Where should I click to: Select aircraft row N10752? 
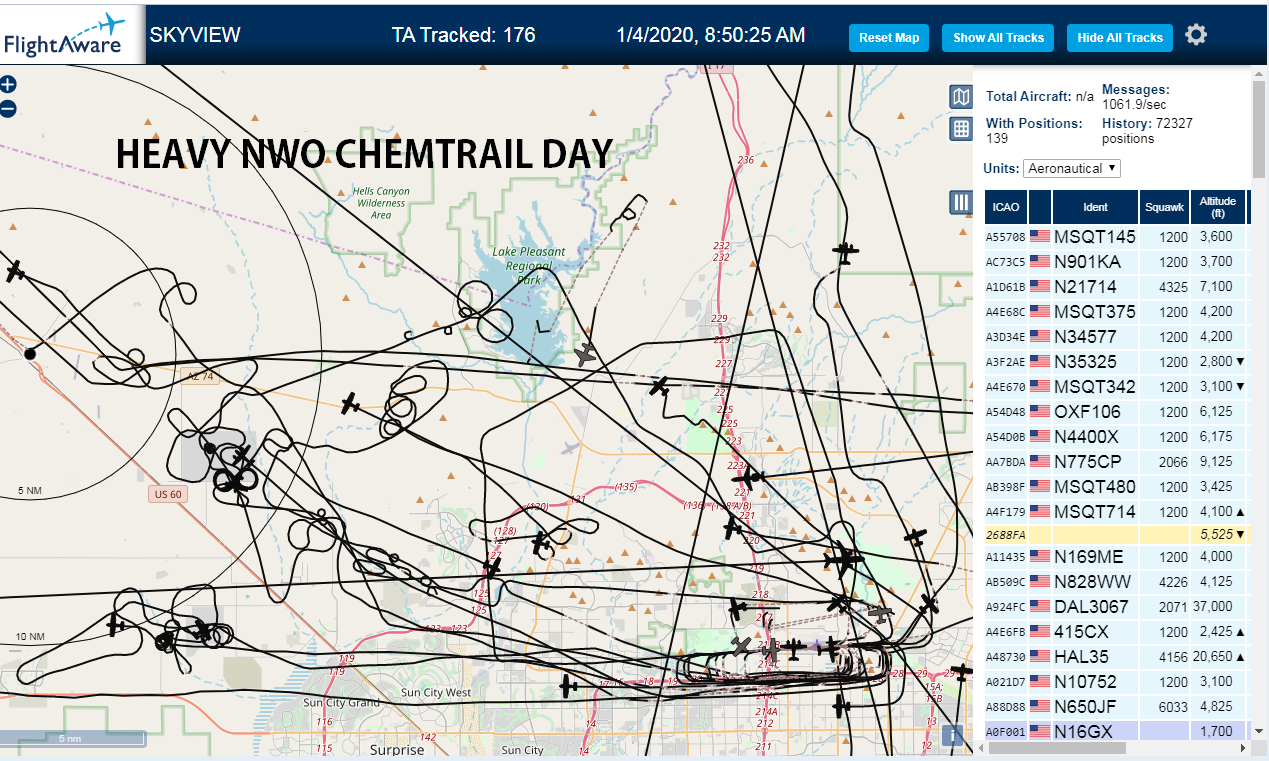[x=1116, y=682]
